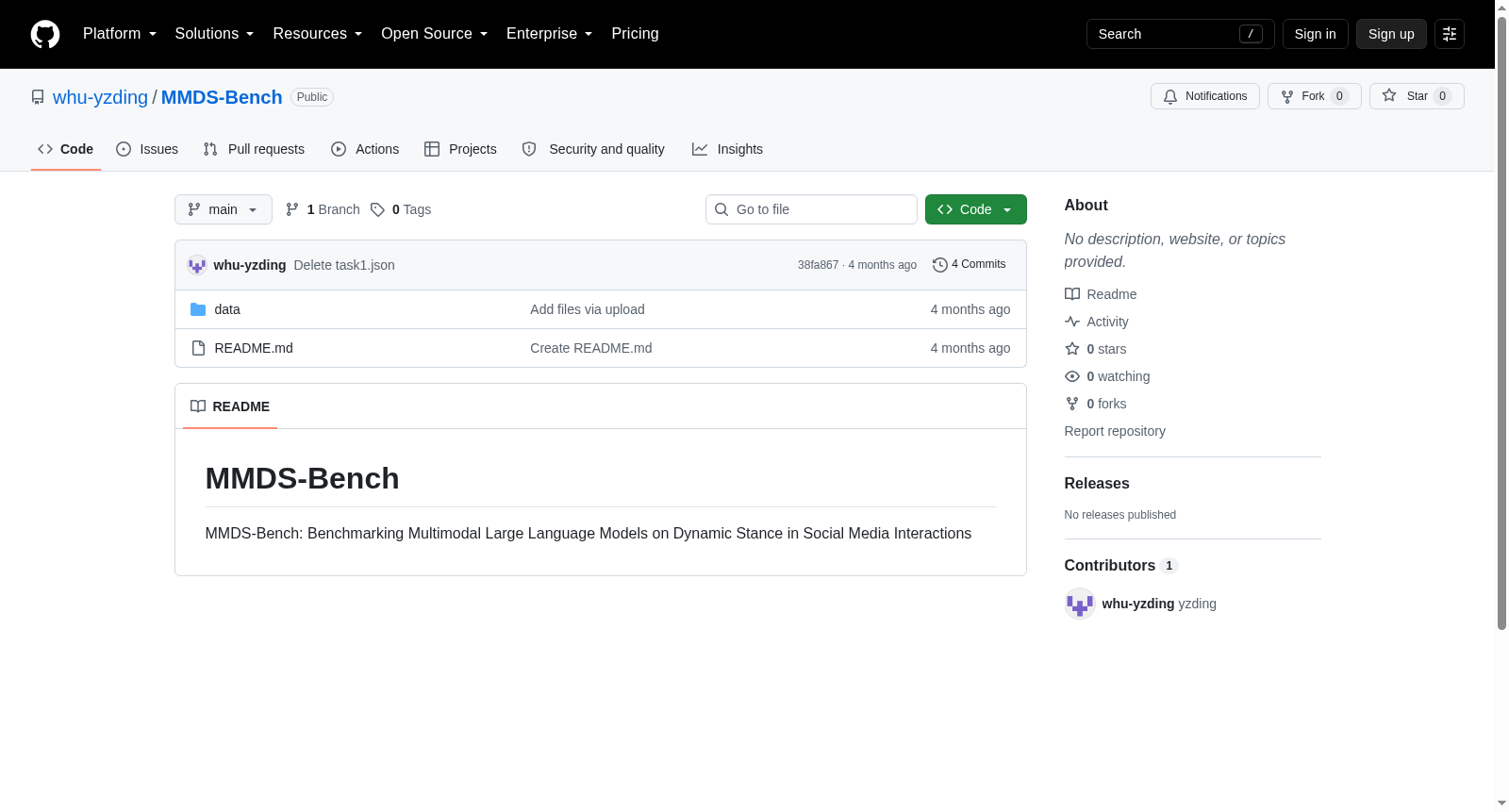Open the MMDS-Bench repository title link
This screenshot has height=812, width=1509.
[x=222, y=97]
